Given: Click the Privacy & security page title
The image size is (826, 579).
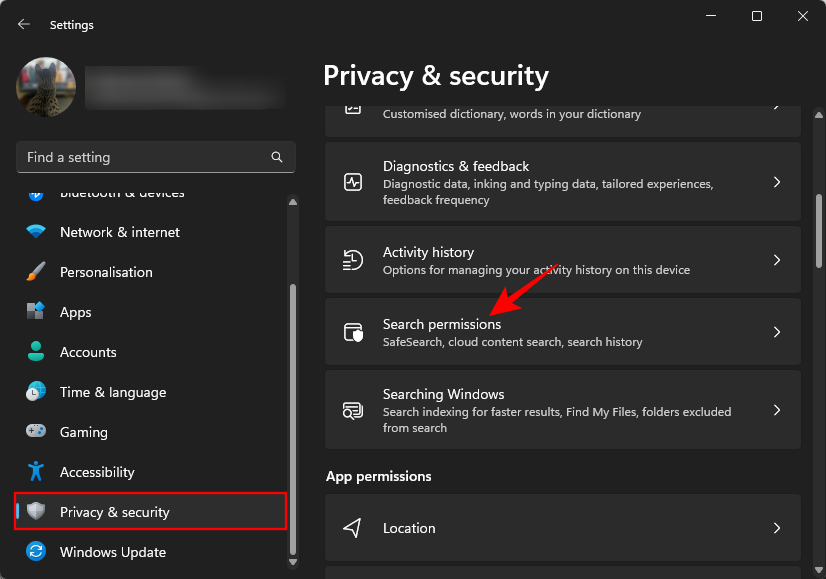Looking at the screenshot, I should (x=436, y=75).
